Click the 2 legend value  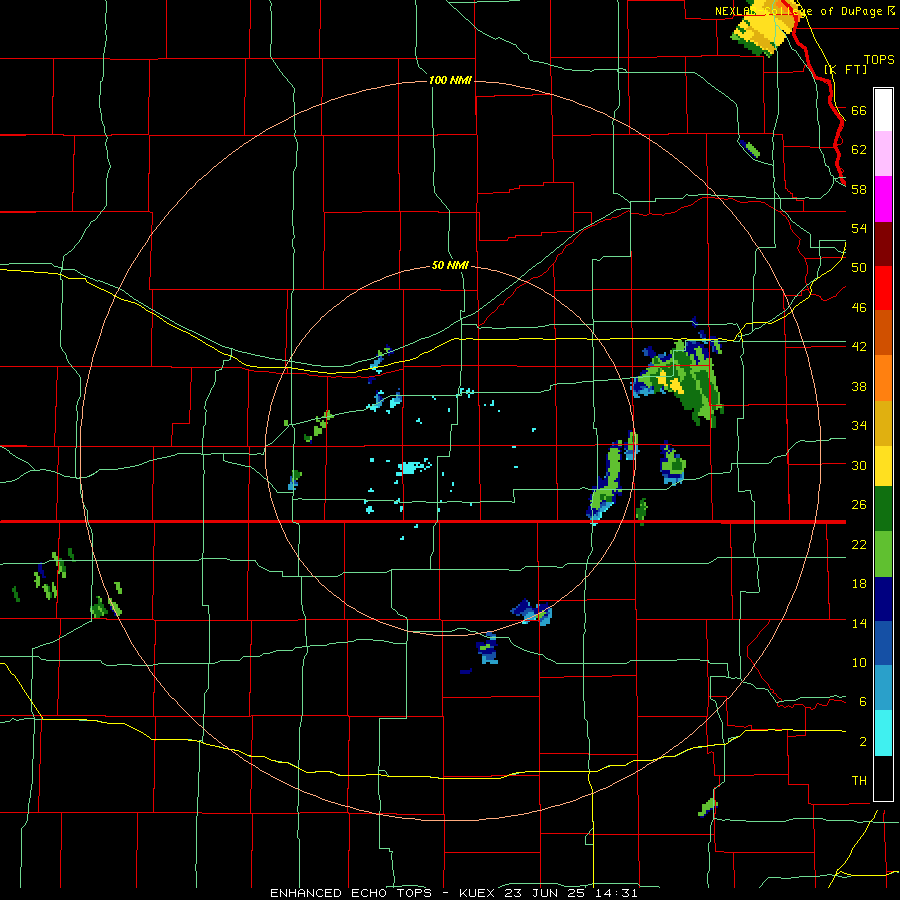[862, 742]
